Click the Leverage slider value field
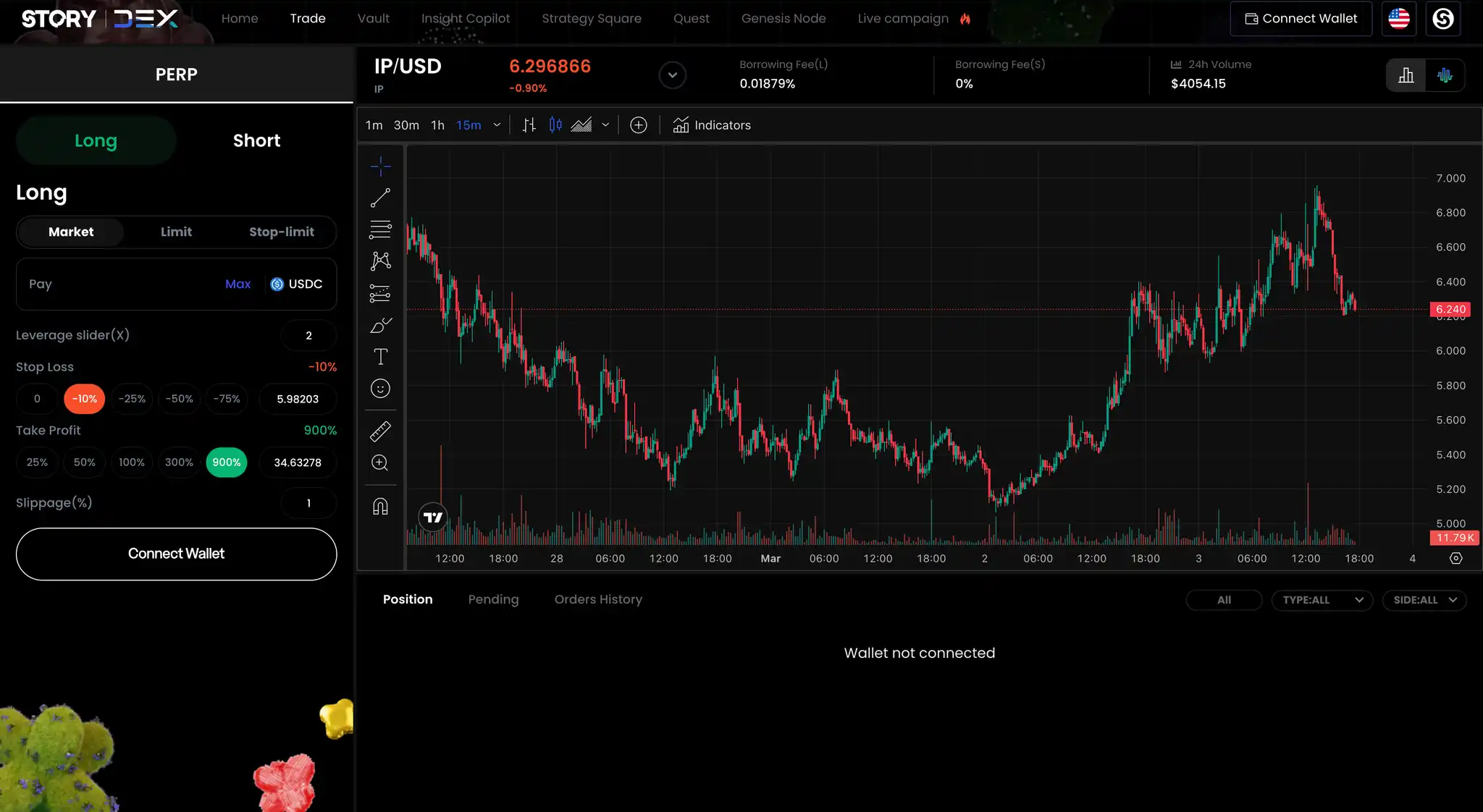The width and height of the screenshot is (1483, 812). pos(308,336)
